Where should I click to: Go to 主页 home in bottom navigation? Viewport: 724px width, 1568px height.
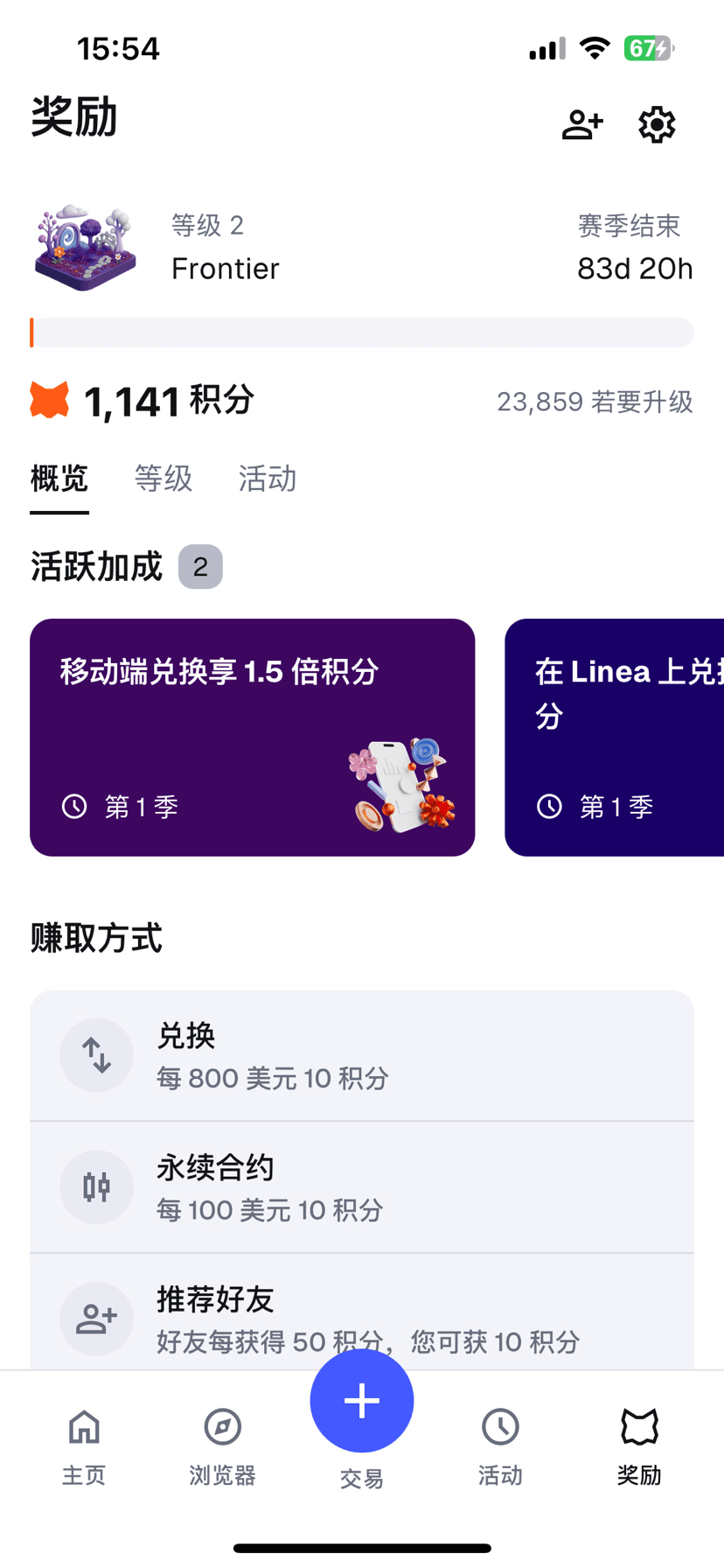point(84,1445)
